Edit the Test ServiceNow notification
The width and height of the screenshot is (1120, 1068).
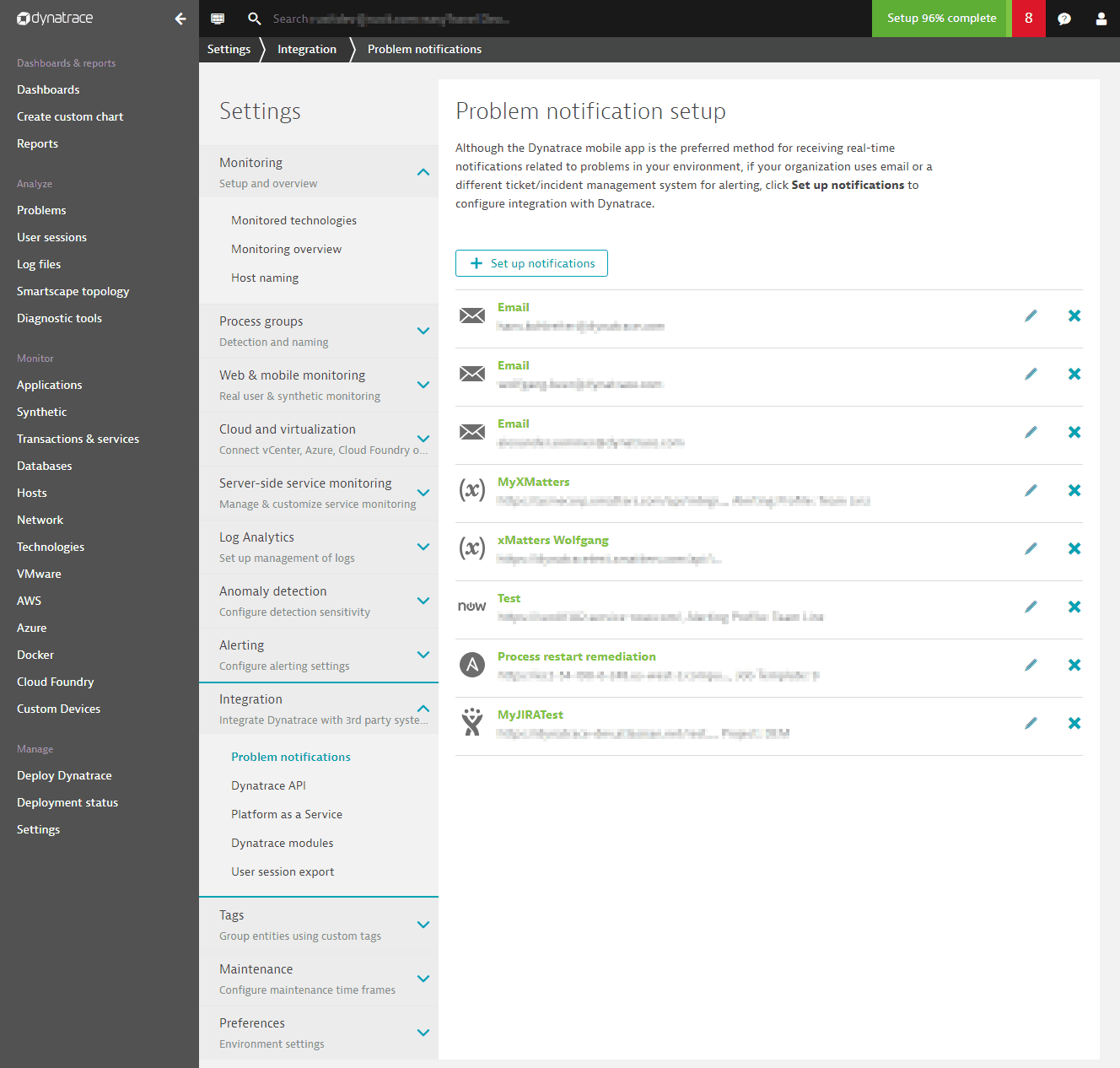tap(1031, 607)
